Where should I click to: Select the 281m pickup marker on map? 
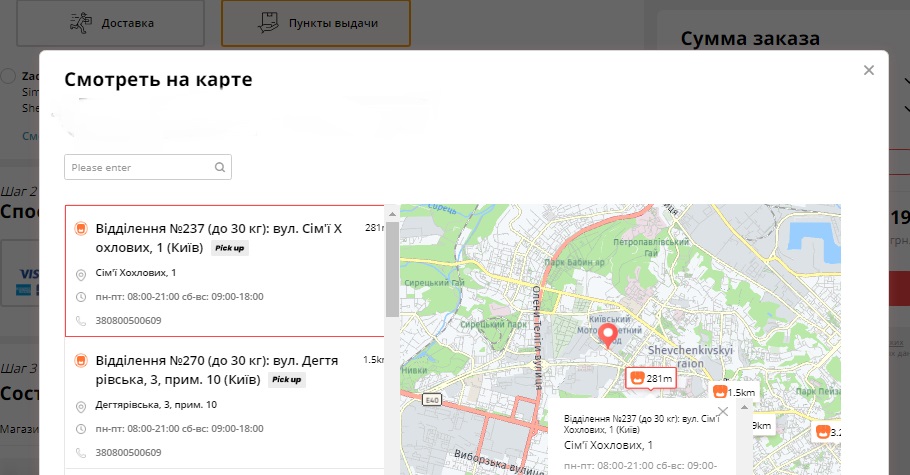coord(651,379)
